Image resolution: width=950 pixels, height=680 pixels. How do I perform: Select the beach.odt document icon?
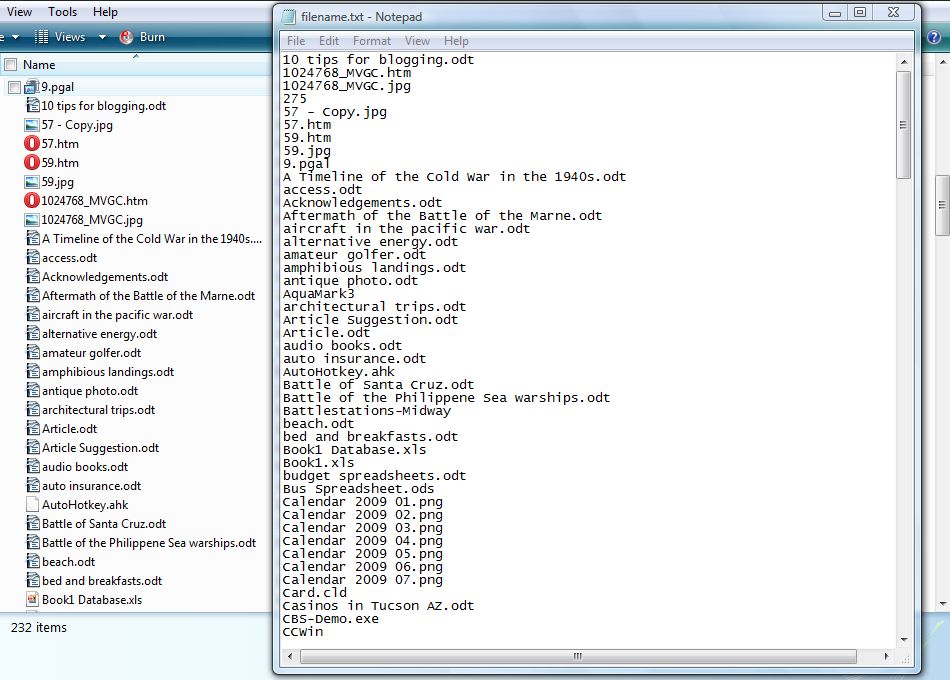(x=33, y=561)
